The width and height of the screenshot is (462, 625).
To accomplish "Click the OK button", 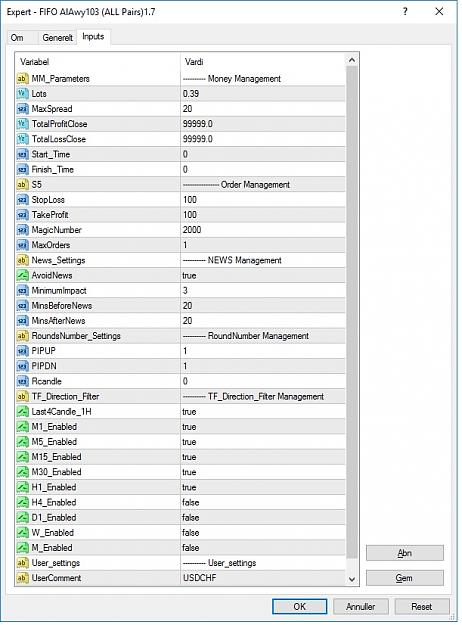I will (299, 607).
